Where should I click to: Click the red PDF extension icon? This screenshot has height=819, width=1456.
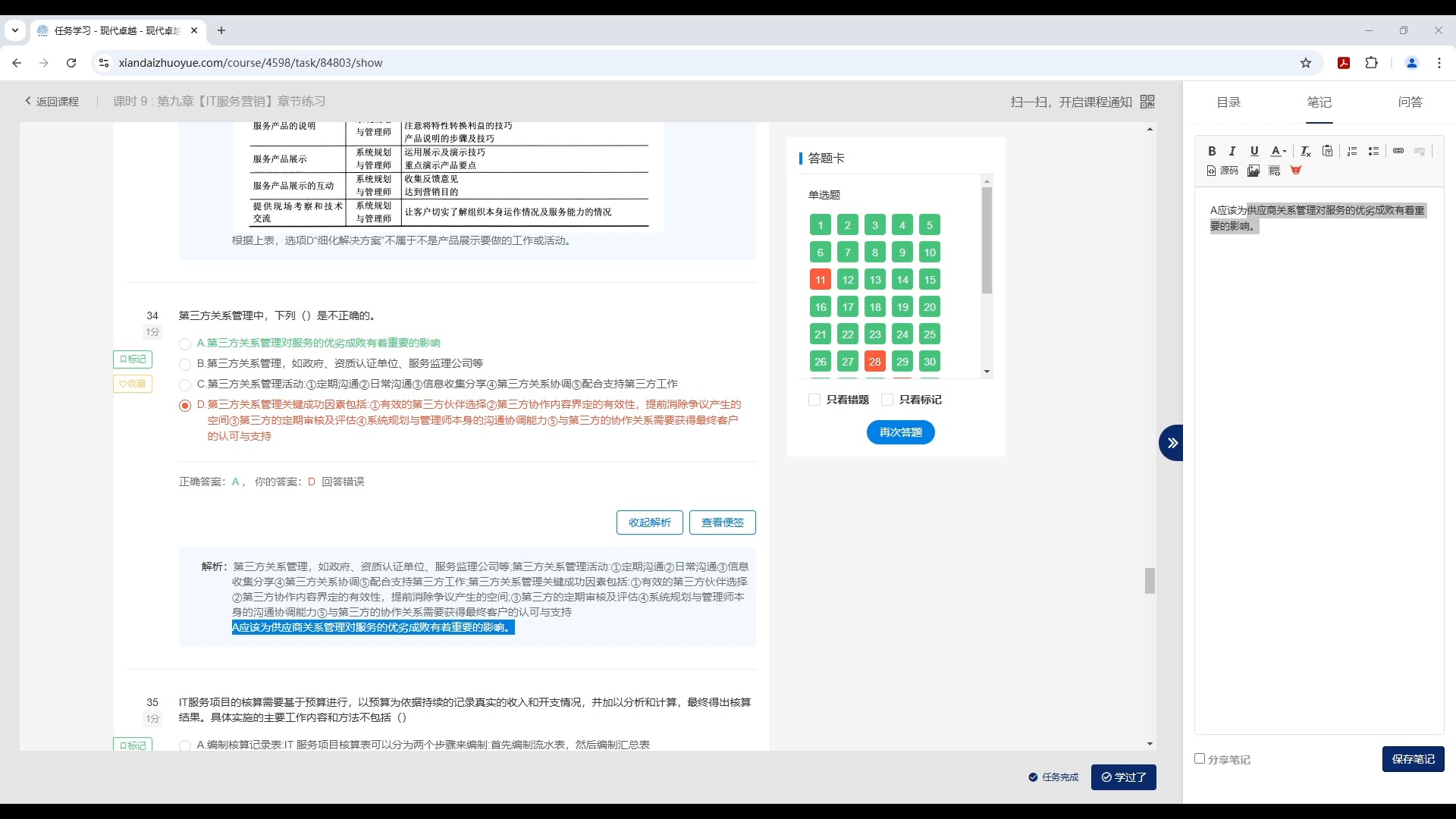[x=1344, y=63]
